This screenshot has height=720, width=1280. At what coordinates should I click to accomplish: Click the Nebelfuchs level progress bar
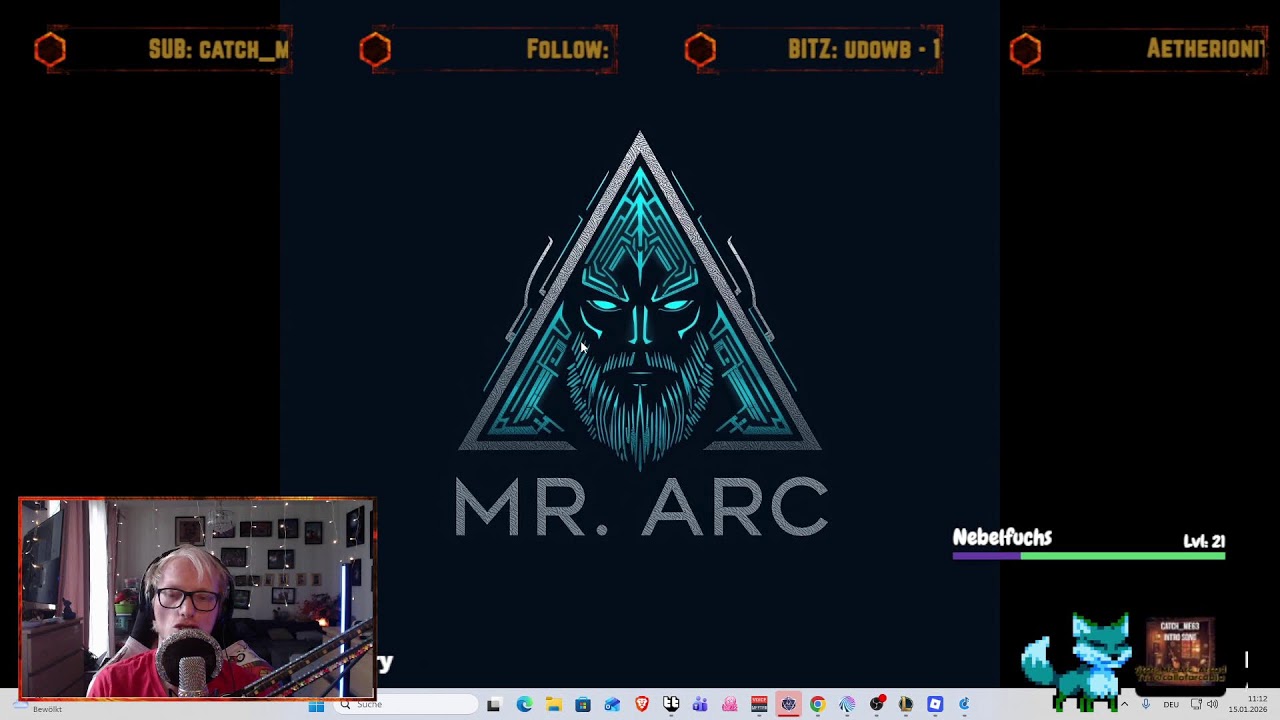click(1088, 555)
